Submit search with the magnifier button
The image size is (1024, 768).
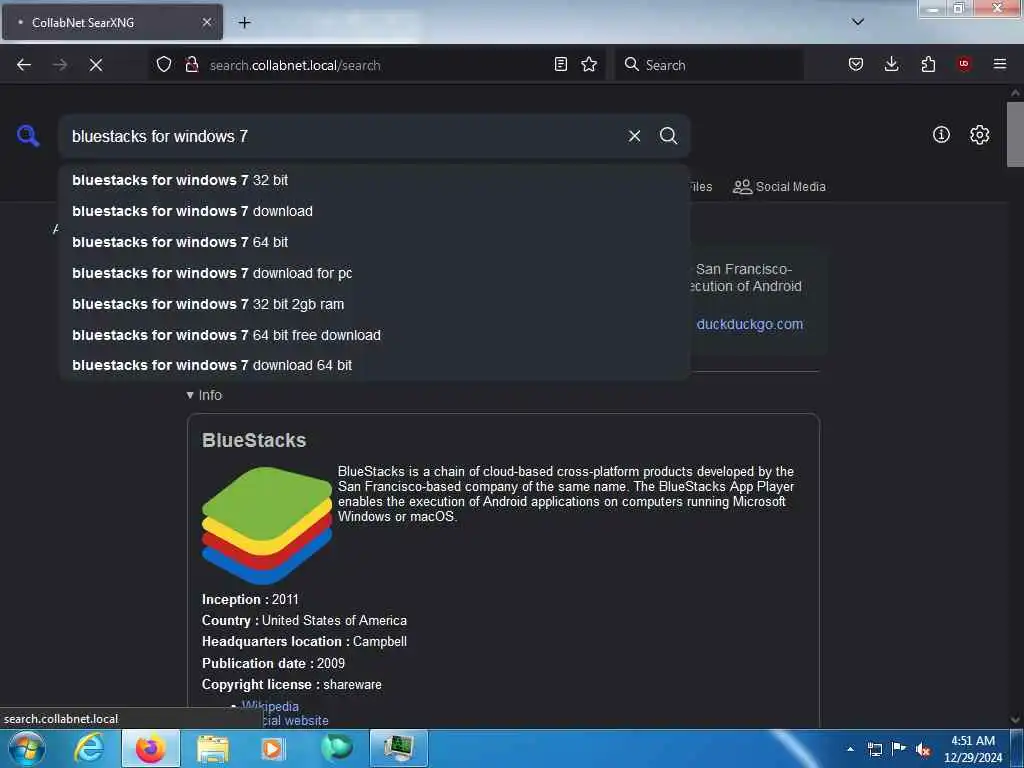668,136
